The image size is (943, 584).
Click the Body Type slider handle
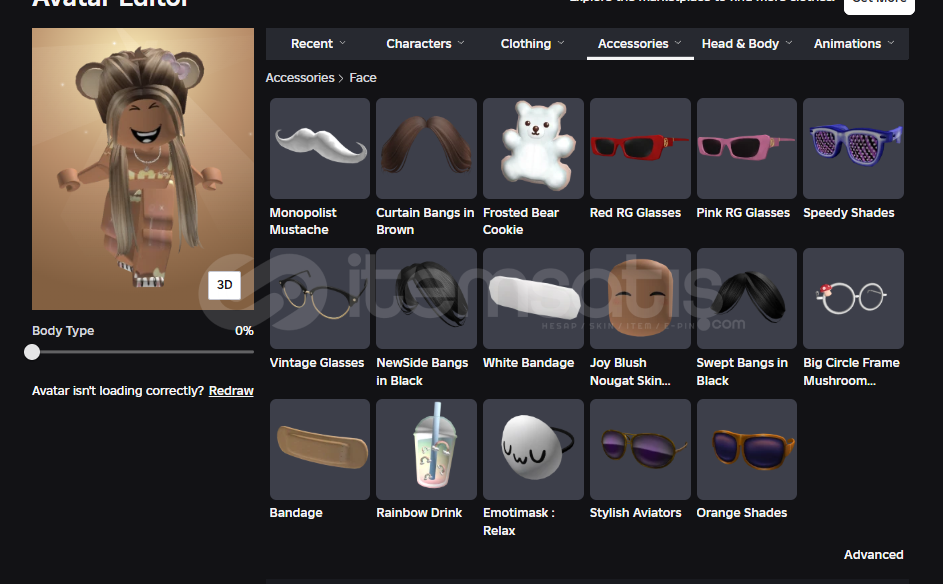pyautogui.click(x=32, y=352)
